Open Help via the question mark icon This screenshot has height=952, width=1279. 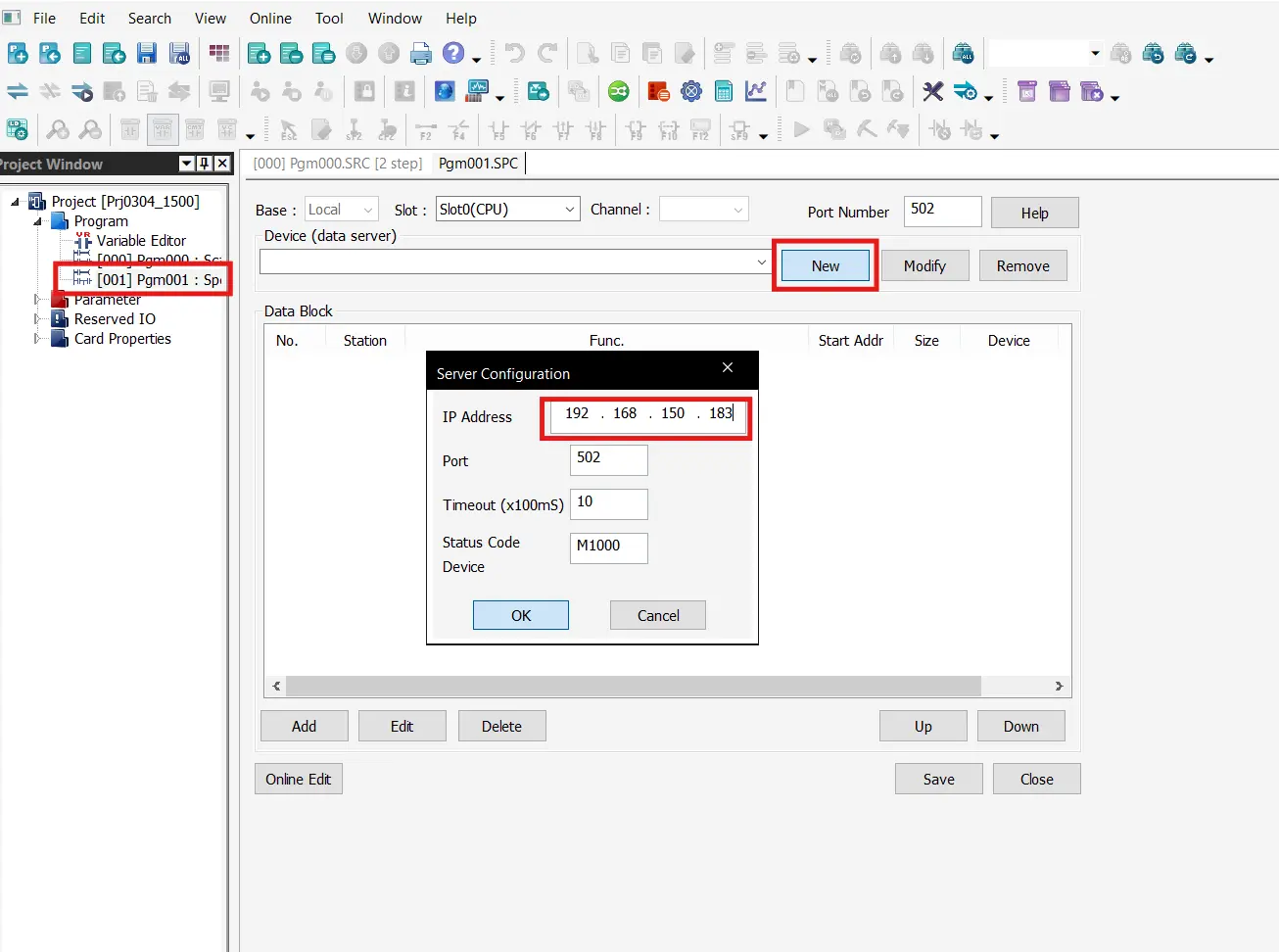453,54
